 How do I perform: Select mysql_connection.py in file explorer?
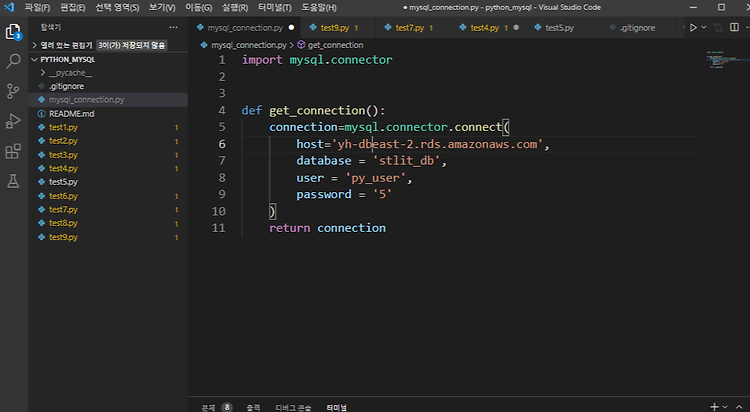[108, 100]
